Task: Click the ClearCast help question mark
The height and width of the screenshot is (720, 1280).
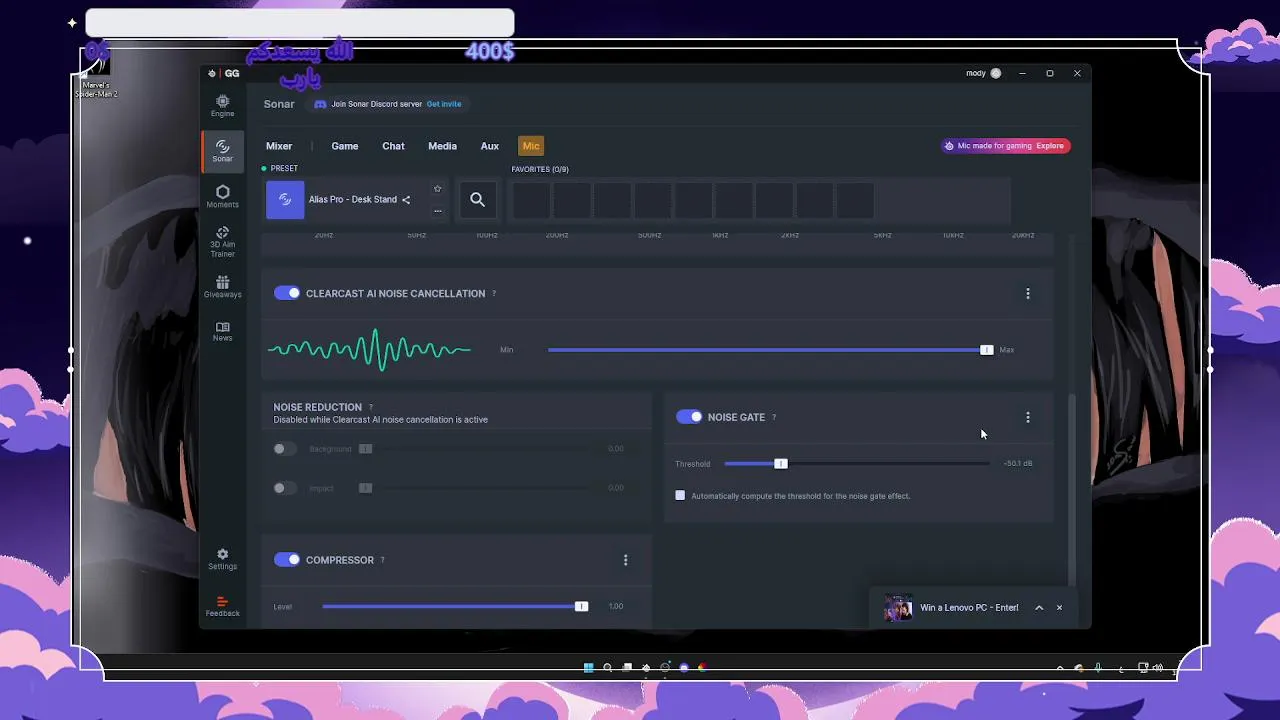Action: click(493, 294)
